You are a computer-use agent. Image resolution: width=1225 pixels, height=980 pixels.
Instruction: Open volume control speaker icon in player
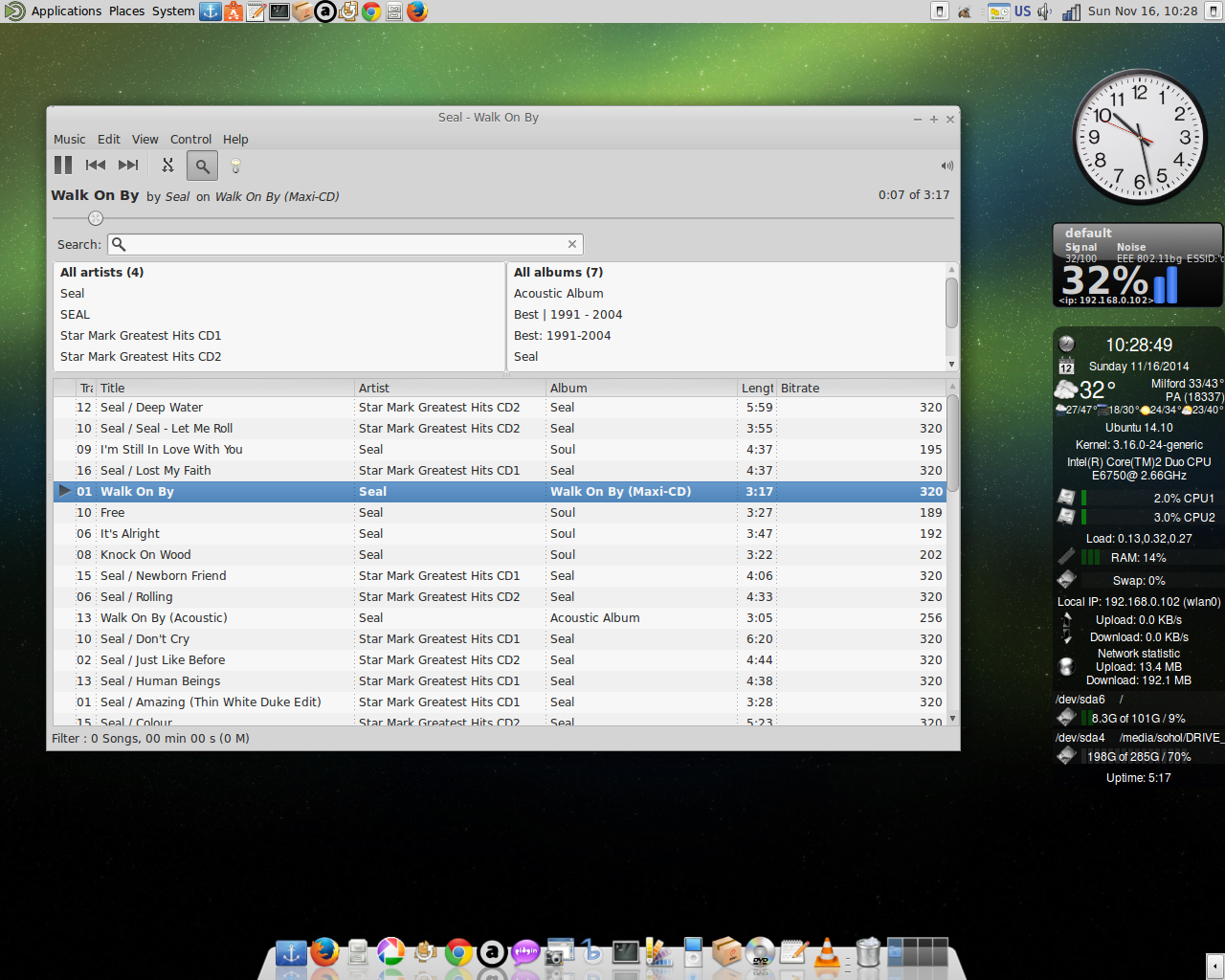point(947,166)
